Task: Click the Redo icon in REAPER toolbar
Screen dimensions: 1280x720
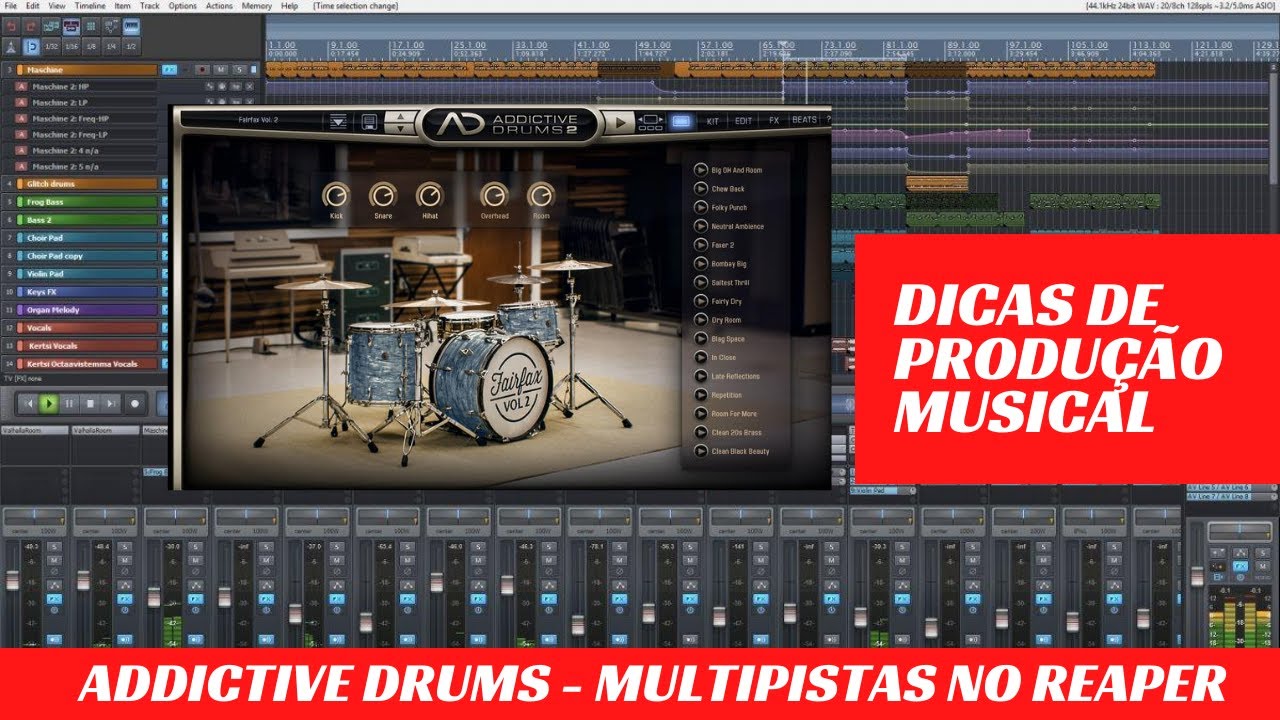Action: coord(31,26)
